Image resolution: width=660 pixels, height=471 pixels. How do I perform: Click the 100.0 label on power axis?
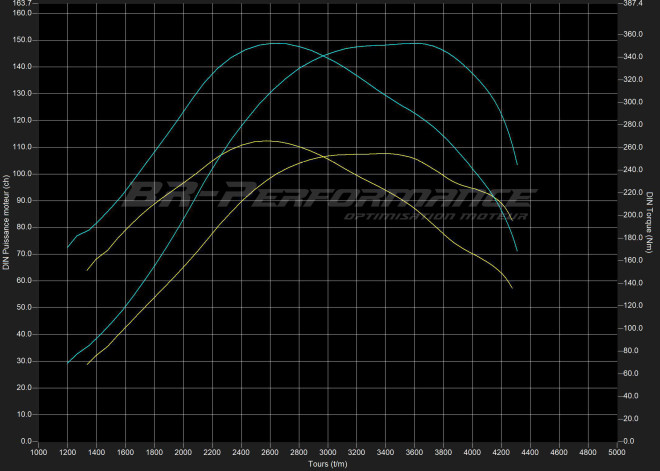(21, 174)
